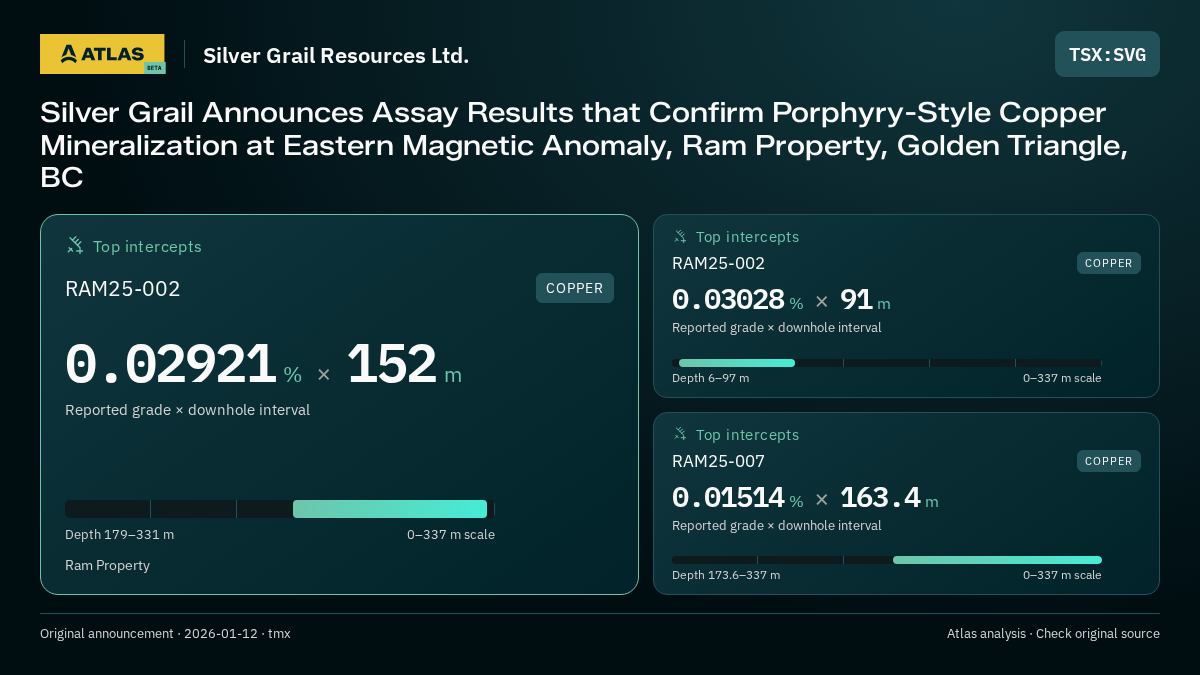The image size is (1200, 675).
Task: Click the 'Depth 173.6–337 m' text
Action: (x=726, y=575)
